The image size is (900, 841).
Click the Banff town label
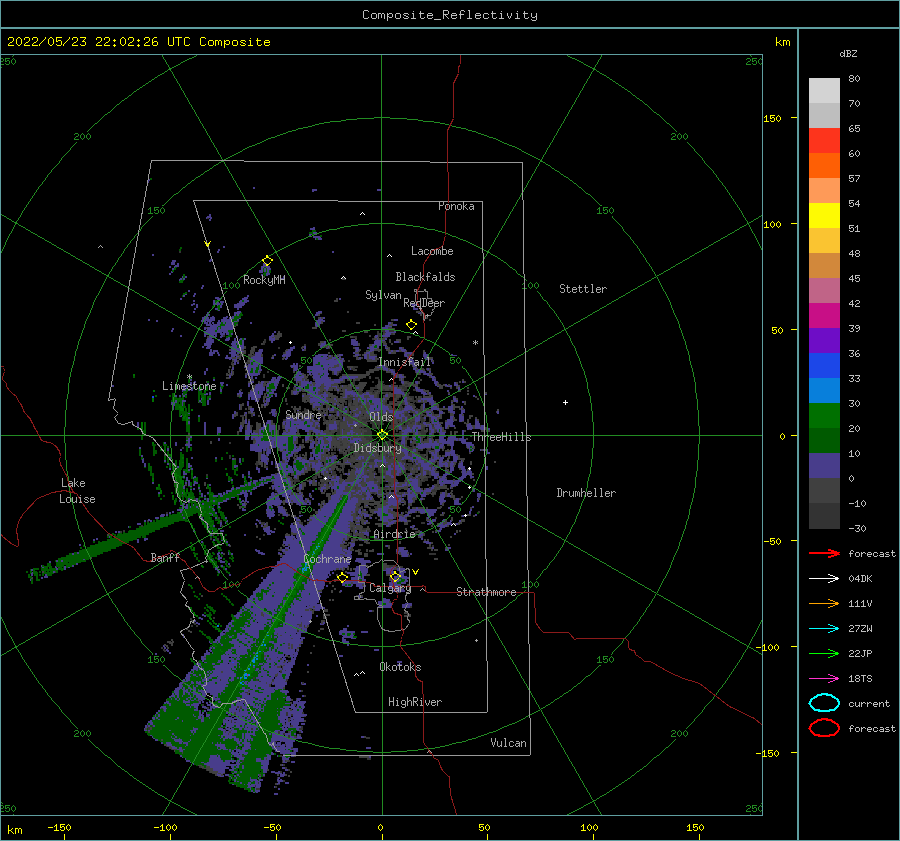[x=165, y=557]
